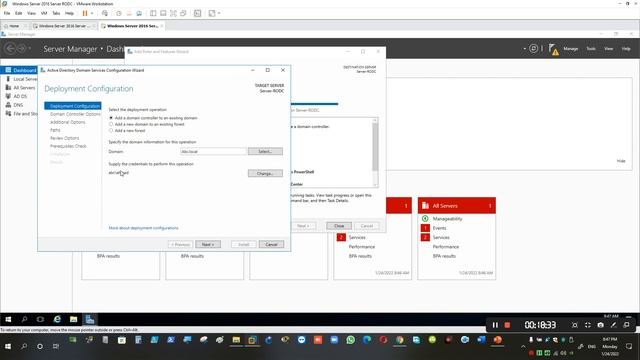Viewport: 640px width, 360px height.
Task: Open Server Manager notifications flag with warning
Action: pyautogui.click(x=553, y=49)
